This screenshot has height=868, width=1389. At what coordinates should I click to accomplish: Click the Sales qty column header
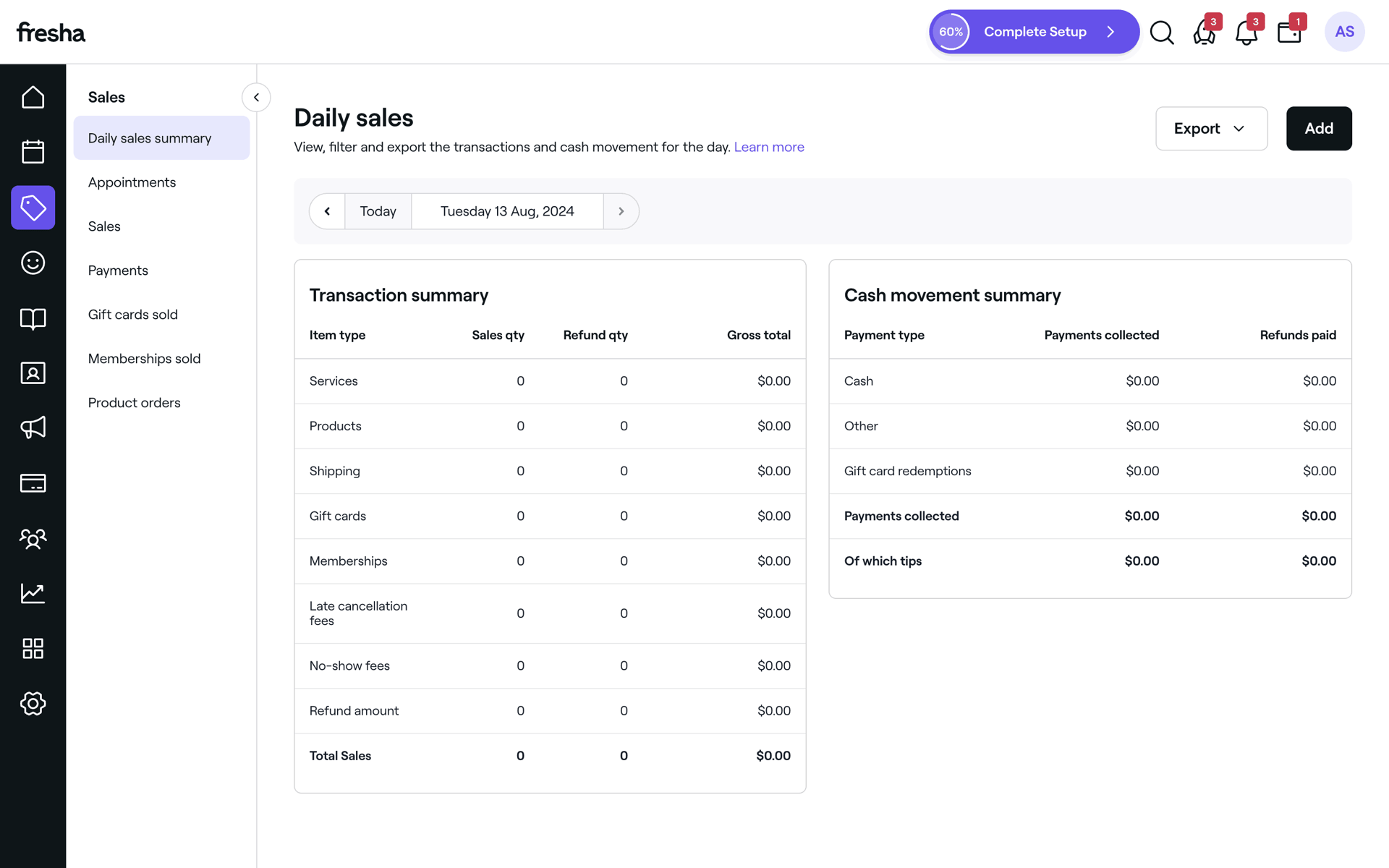tap(498, 335)
